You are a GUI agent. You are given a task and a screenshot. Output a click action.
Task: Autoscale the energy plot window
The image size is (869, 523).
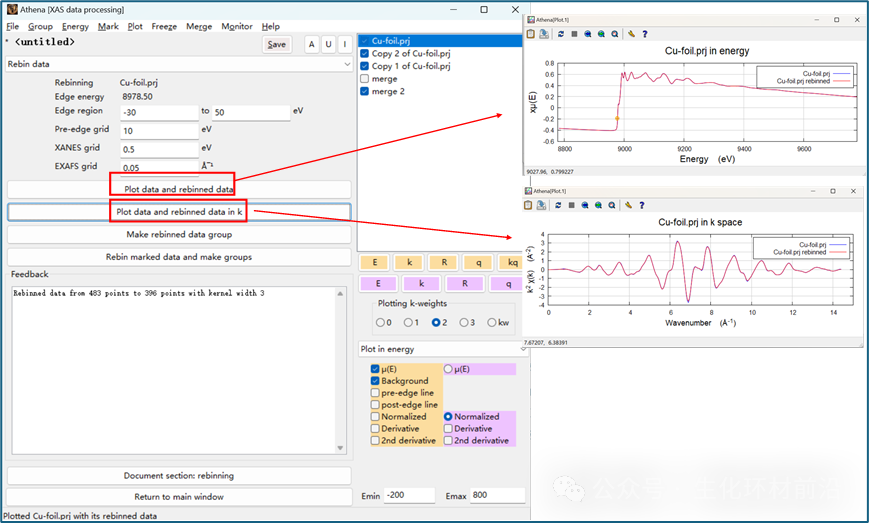click(615, 34)
